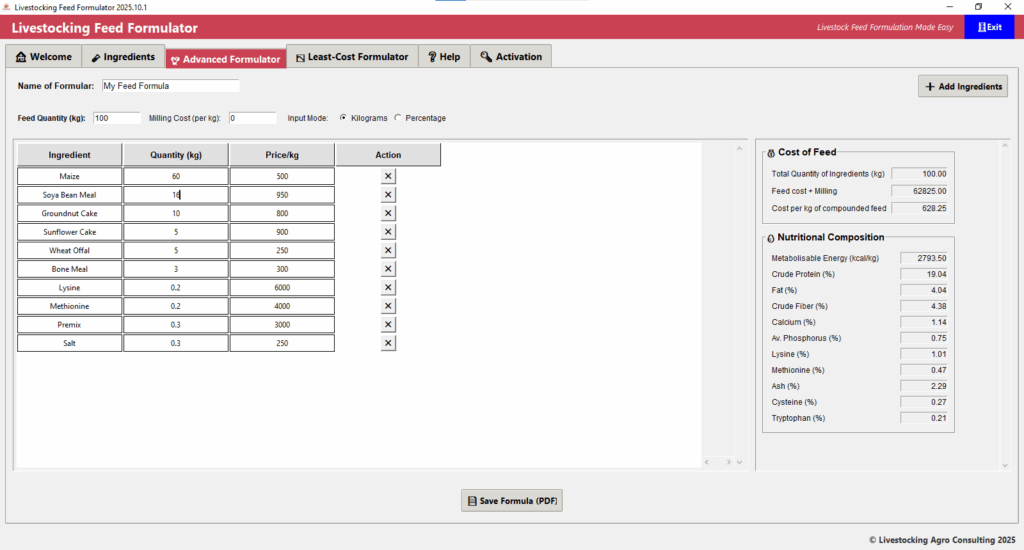1024x550 pixels.
Task: Delete the Sunflower Cake row
Action: 388,232
